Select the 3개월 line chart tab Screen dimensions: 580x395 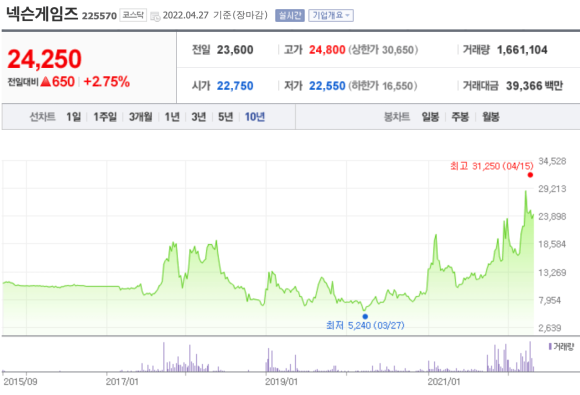141,117
